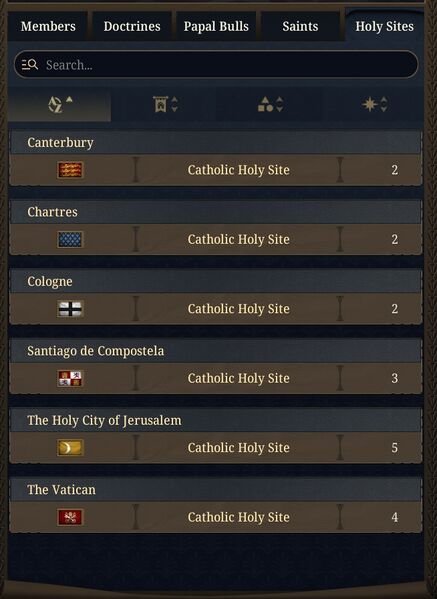Open the Papal Bulls tab
The image size is (437, 599).
click(216, 26)
